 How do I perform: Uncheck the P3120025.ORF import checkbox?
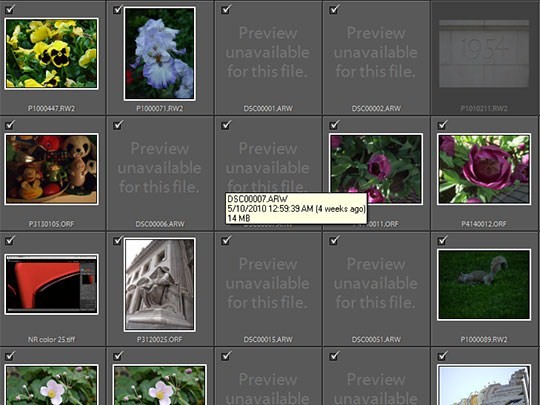(x=118, y=240)
